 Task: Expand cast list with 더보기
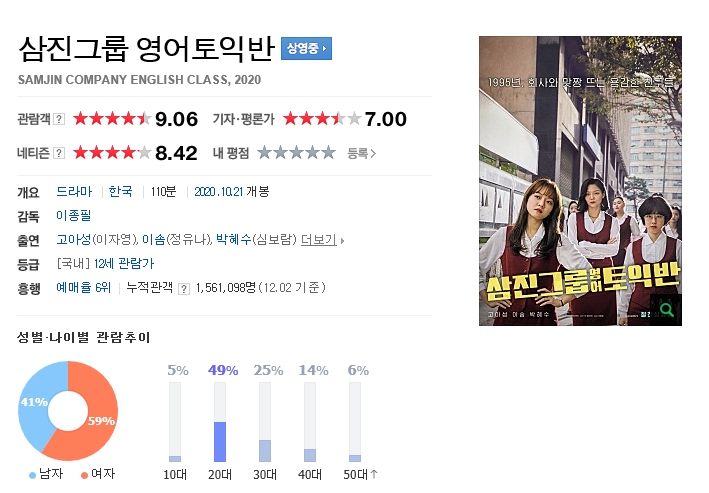pyautogui.click(x=322, y=240)
